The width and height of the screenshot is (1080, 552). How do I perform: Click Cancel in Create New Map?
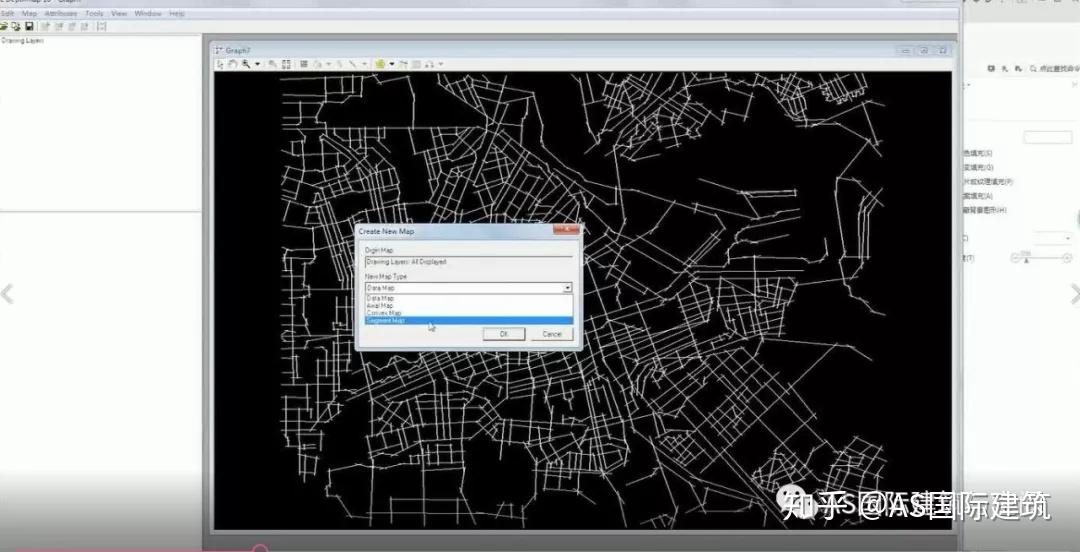(x=552, y=334)
